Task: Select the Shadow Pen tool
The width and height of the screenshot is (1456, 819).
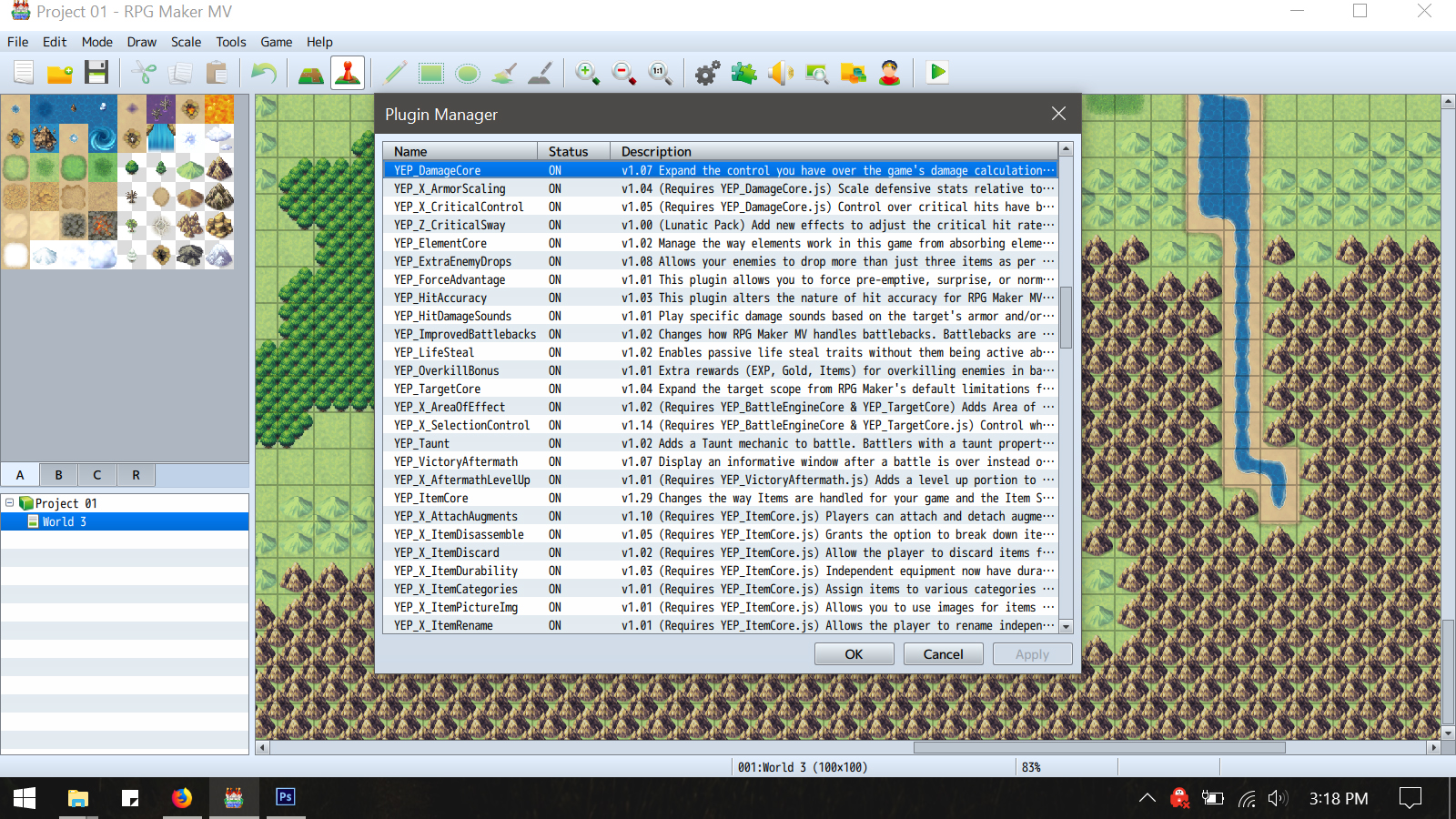Action: tap(541, 73)
